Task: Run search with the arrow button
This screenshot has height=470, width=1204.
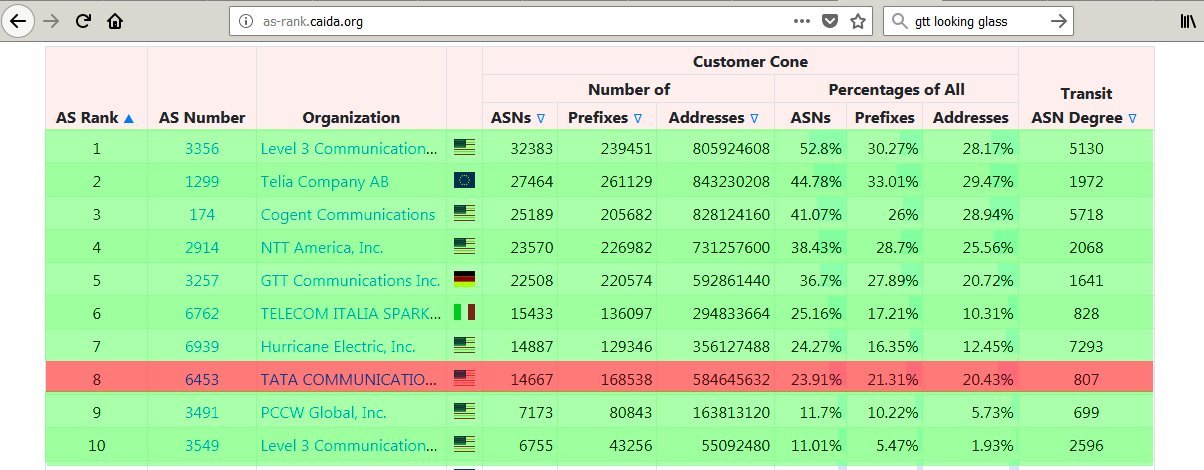Action: coord(1057,20)
